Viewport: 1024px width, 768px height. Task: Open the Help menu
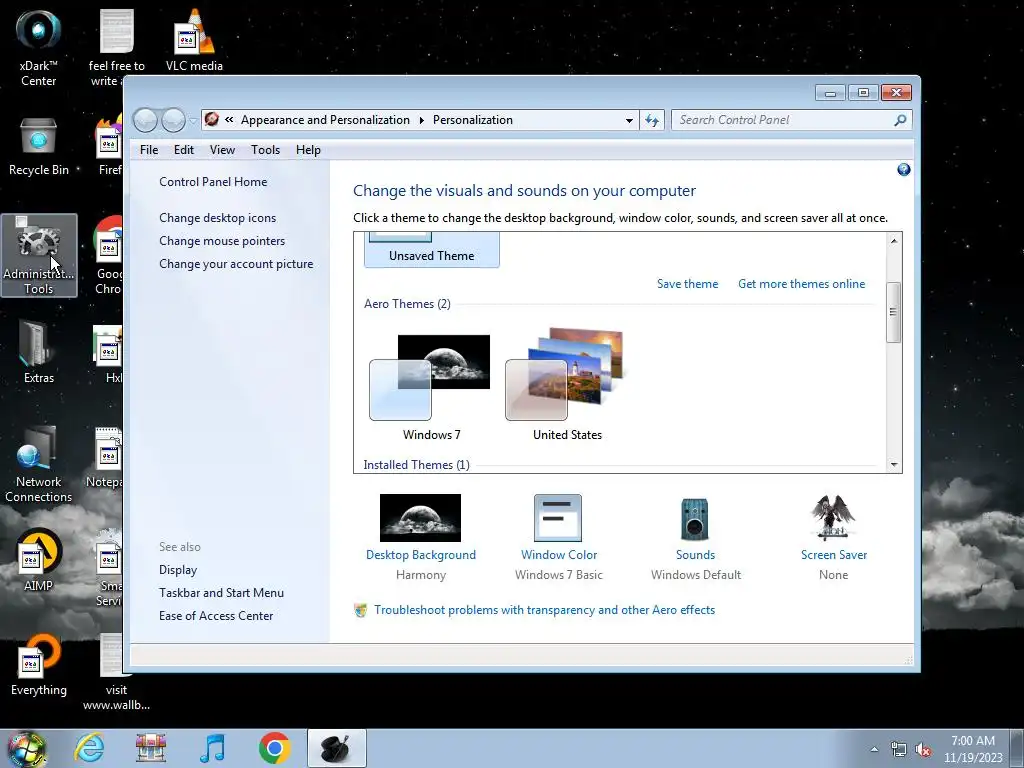[308, 150]
